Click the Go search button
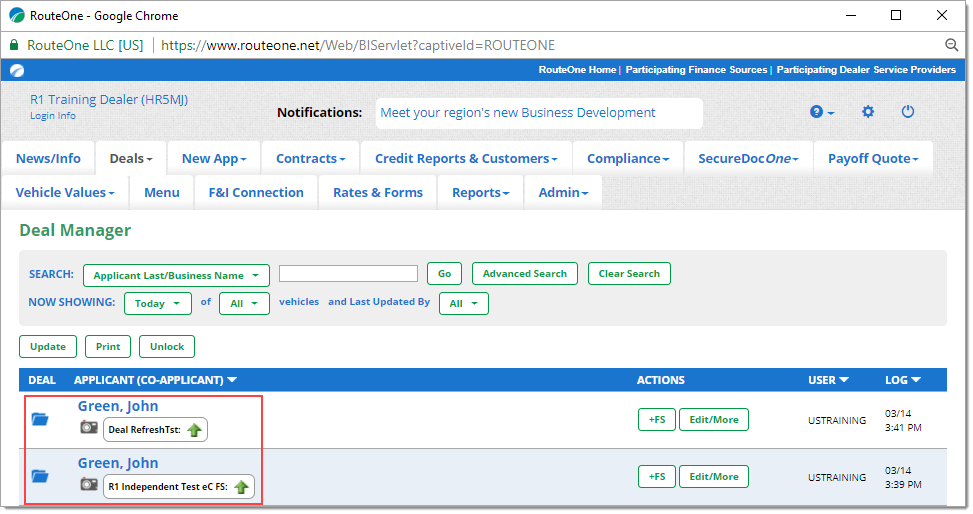The width and height of the screenshot is (973, 514). 444,273
